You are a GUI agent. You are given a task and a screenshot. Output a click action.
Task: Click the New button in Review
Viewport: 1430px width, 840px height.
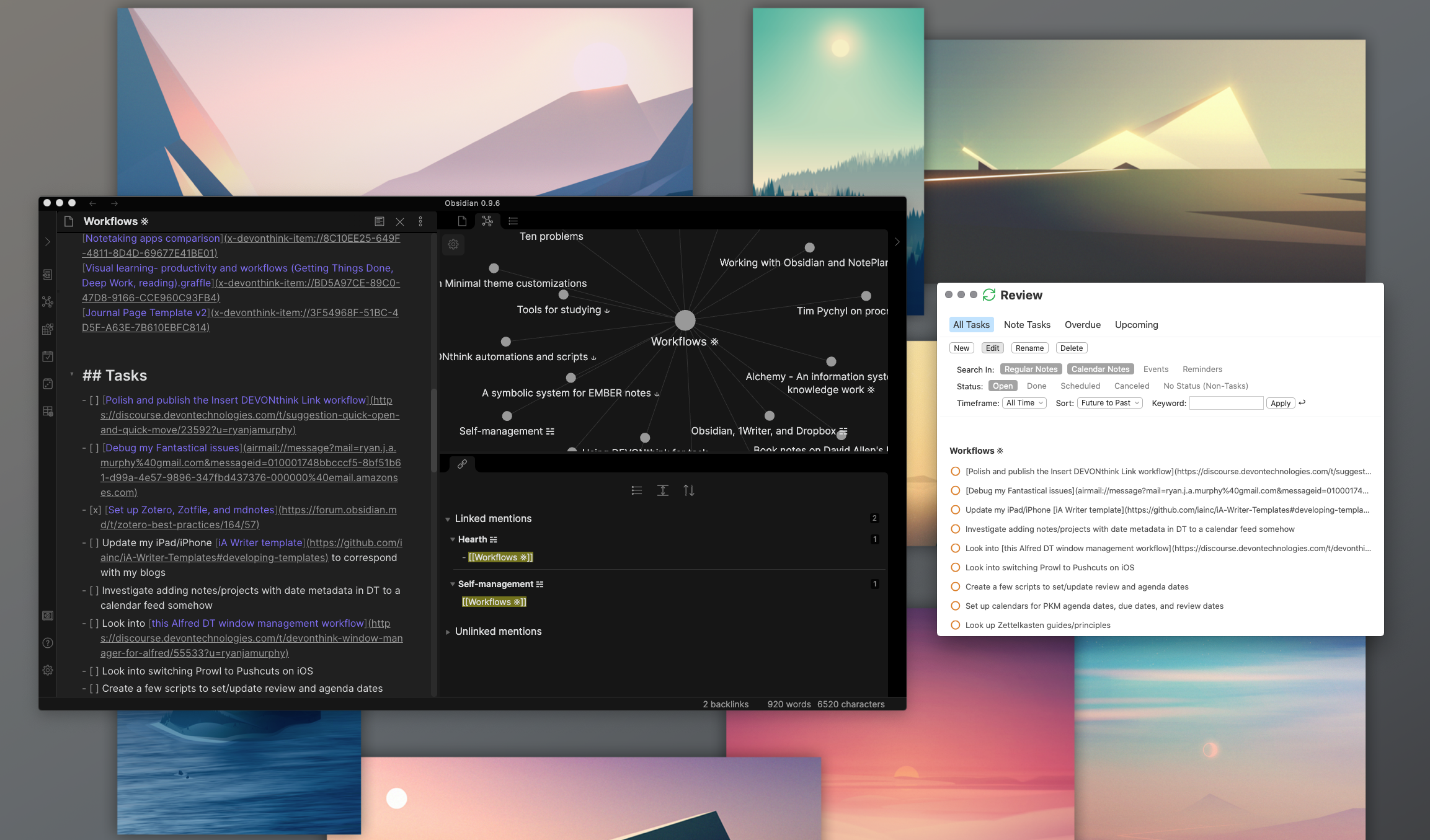pos(961,348)
